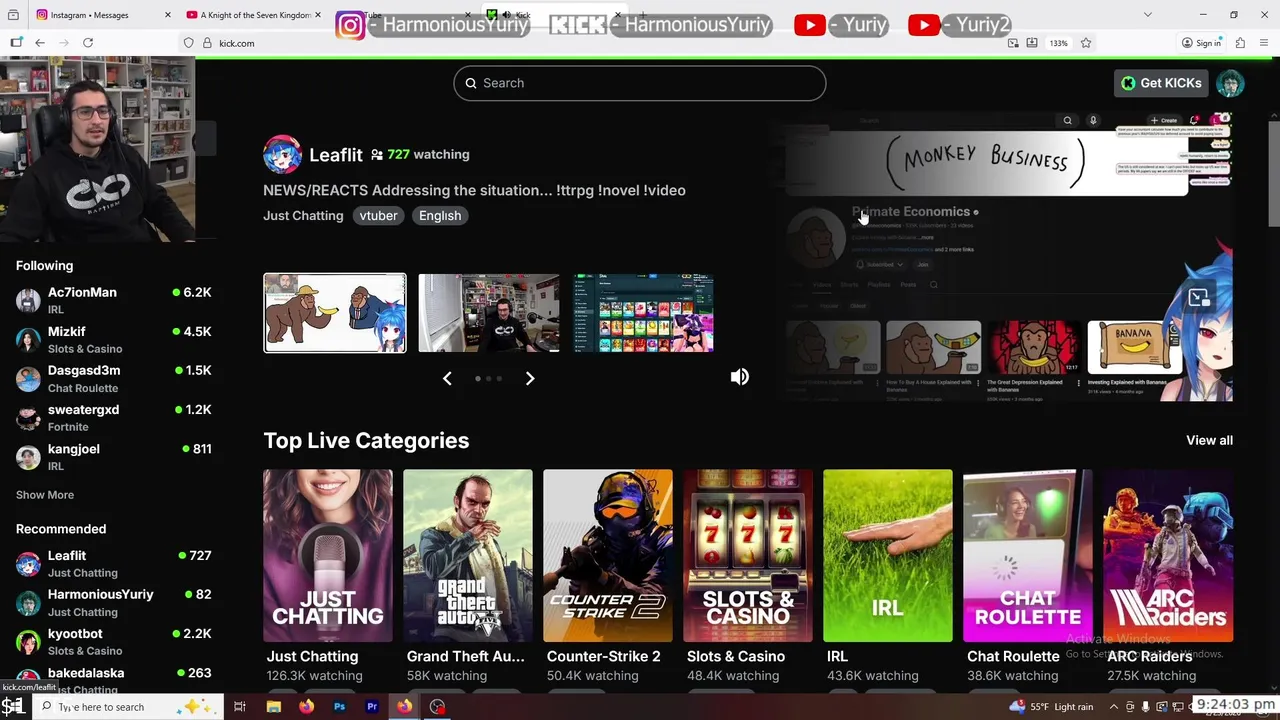
Task: Select the slots grid carousel thumbnail
Action: [643, 313]
